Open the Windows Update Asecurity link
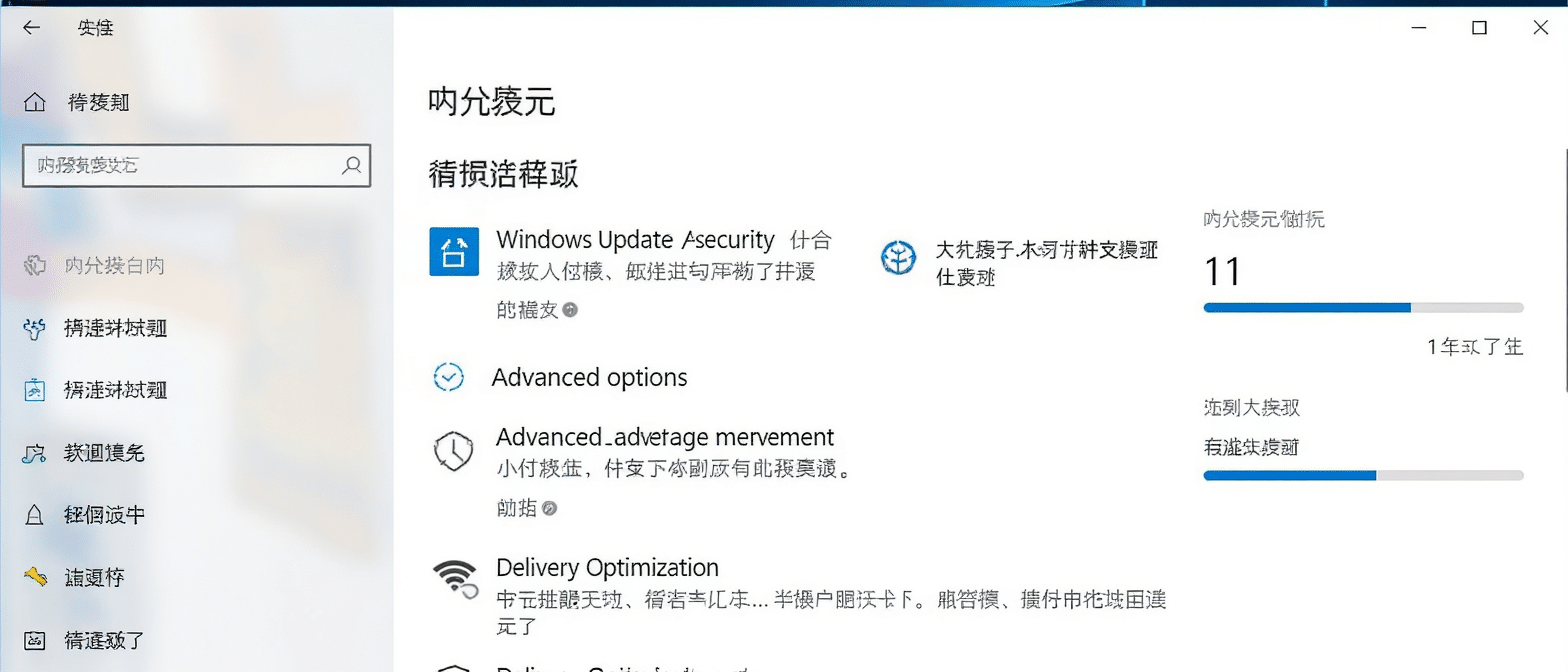The height and width of the screenshot is (672, 1568). coord(635,240)
